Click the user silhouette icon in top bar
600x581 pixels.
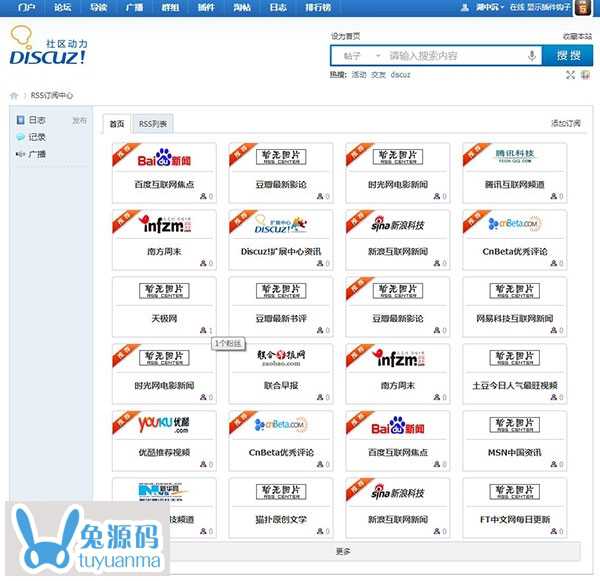point(465,7)
